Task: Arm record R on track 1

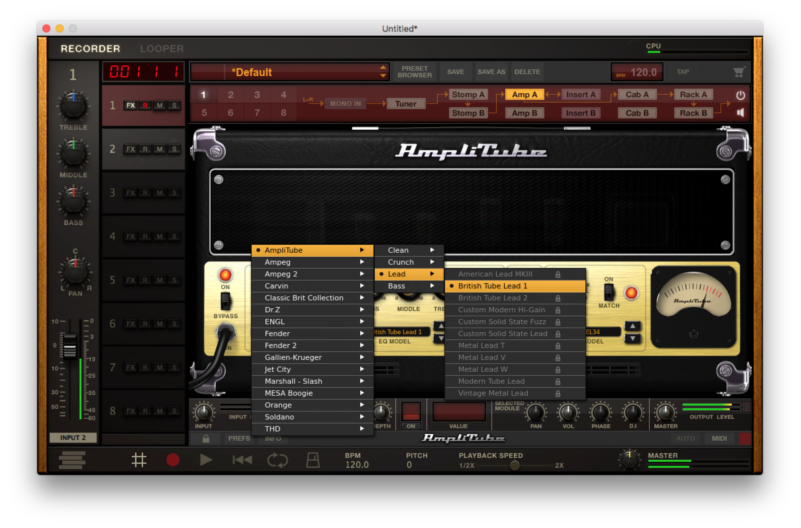Action: click(146, 106)
